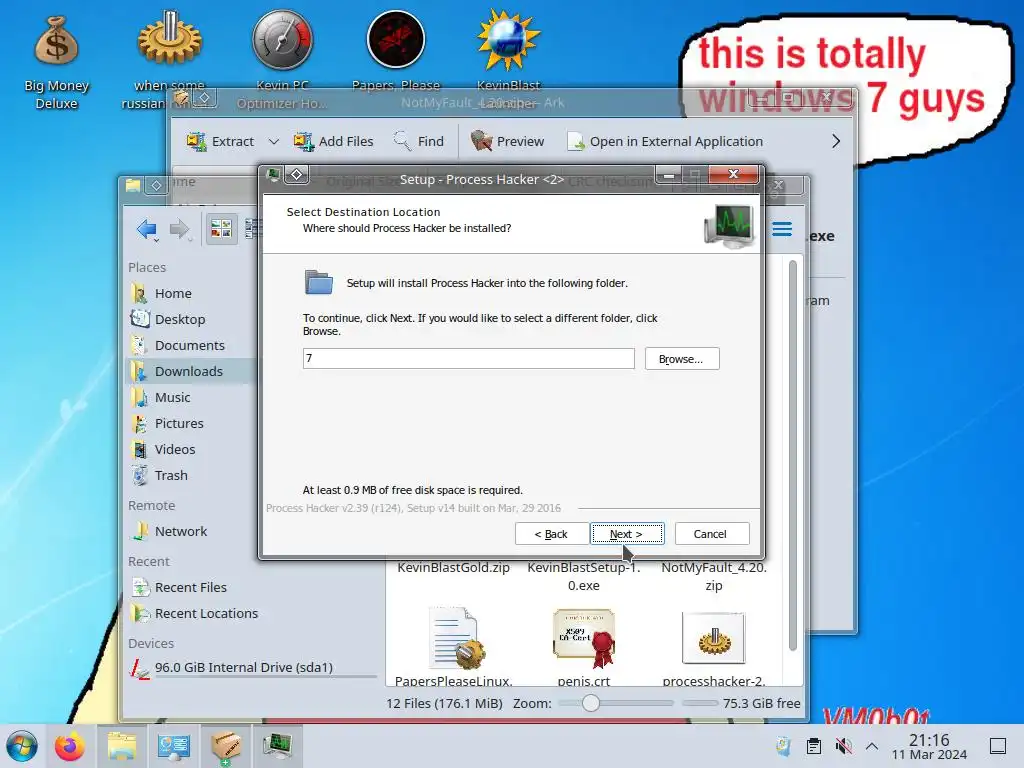The height and width of the screenshot is (768, 1024).
Task: Open the file manager taskbar icon
Action: point(121,746)
